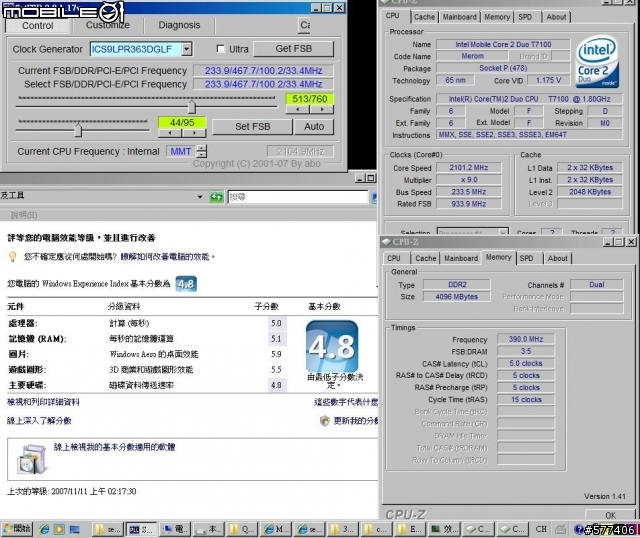Switch to the 'E...' folder taskbar button
The image size is (640, 538).
pyautogui.click(x=411, y=529)
